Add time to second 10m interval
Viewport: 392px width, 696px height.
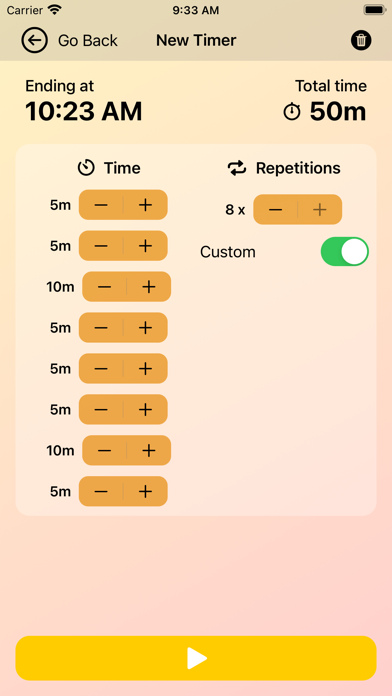tap(149, 451)
